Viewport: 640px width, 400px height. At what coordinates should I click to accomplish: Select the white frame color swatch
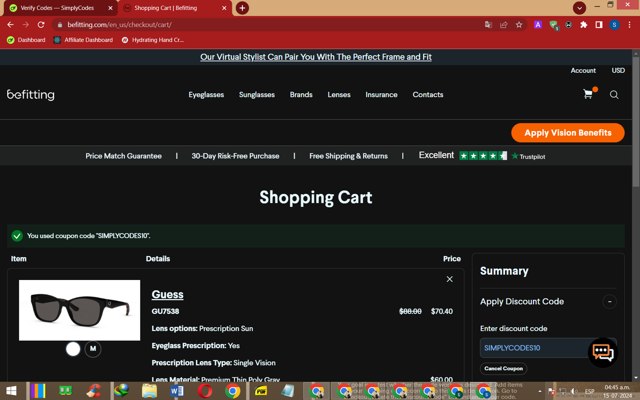point(73,349)
